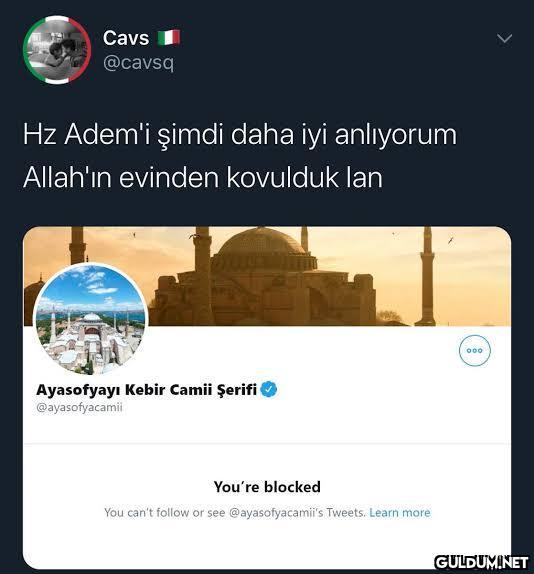The image size is (534, 574).
Task: Click the 'Allah'ın evinden kovulduk lan' line
Action: pos(203,178)
